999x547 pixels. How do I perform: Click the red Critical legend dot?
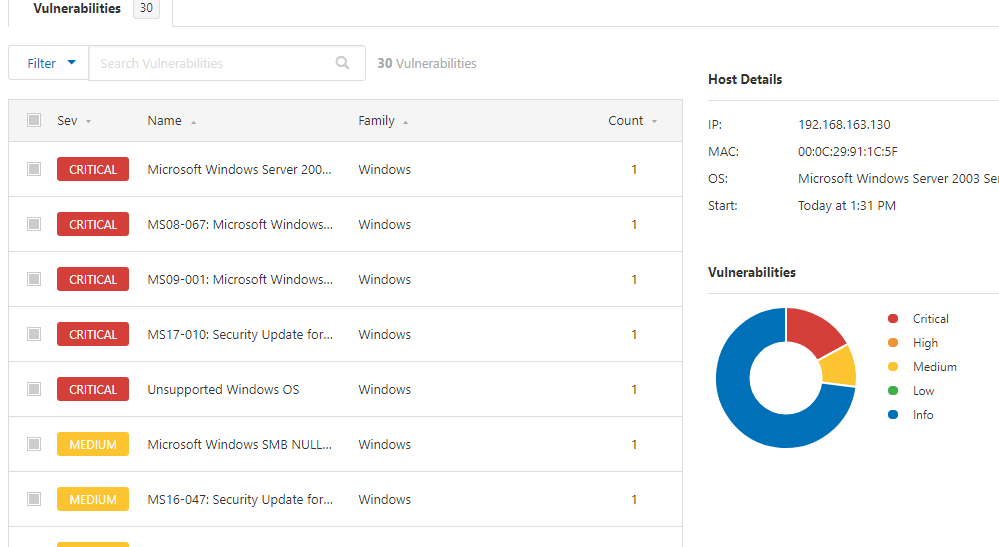click(x=893, y=318)
